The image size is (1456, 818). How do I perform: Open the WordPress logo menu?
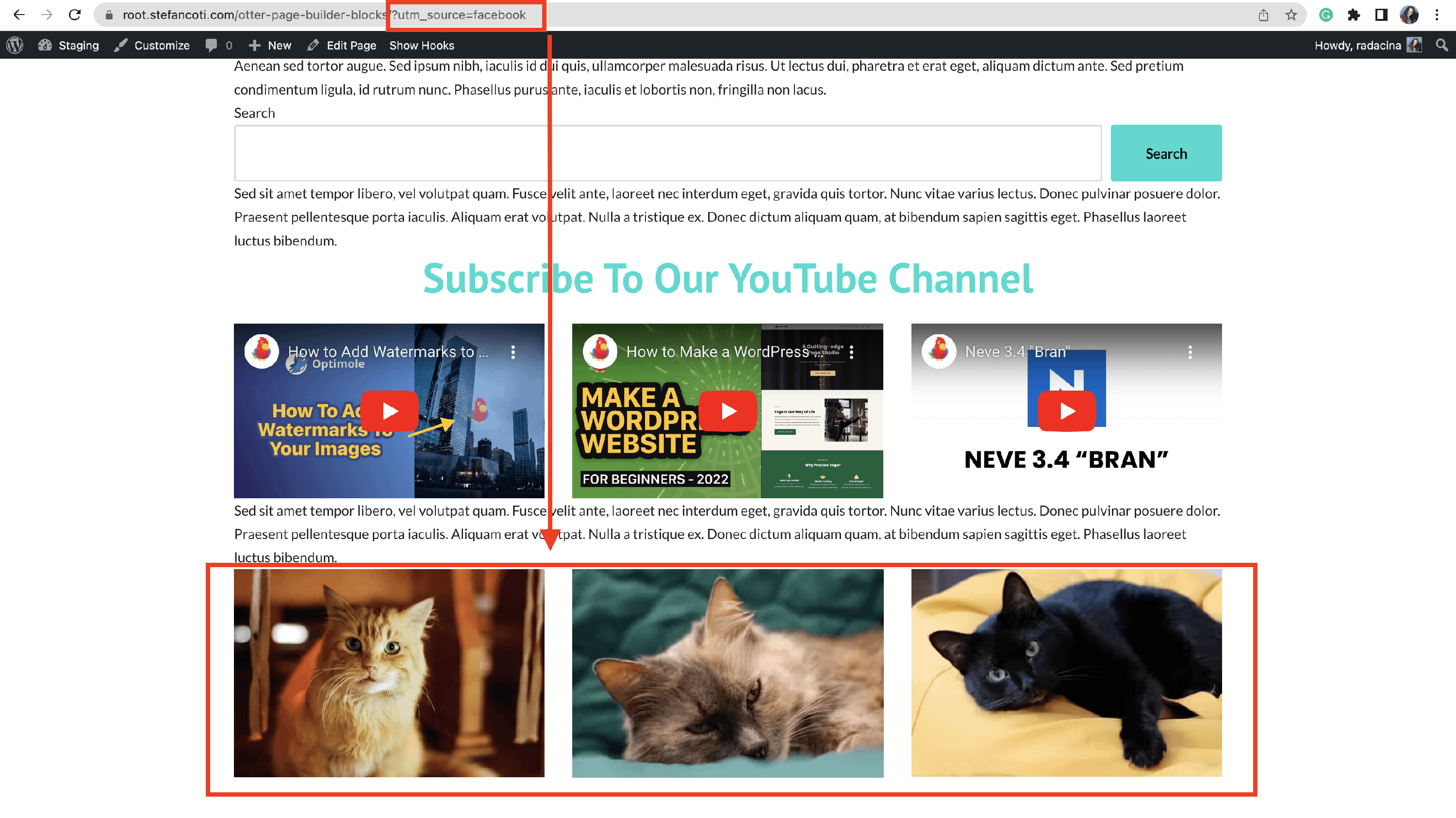coord(15,45)
